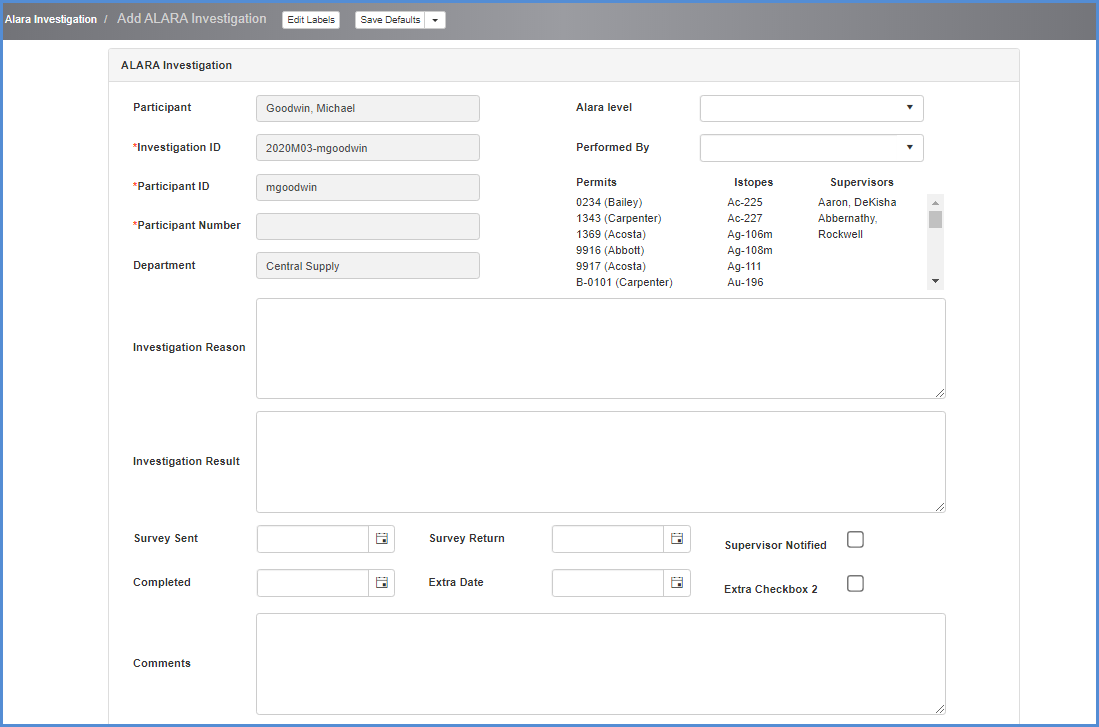Click the Extra Date input
This screenshot has height=727, width=1099.
pyautogui.click(x=608, y=583)
